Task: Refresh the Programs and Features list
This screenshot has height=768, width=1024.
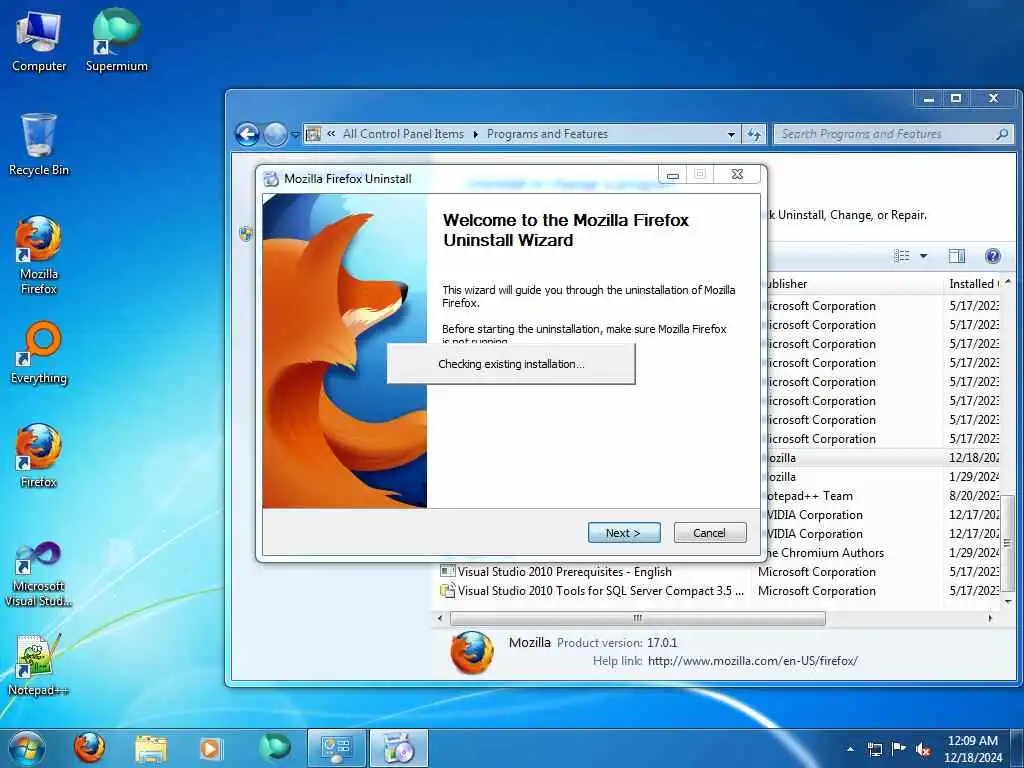Action: 754,135
